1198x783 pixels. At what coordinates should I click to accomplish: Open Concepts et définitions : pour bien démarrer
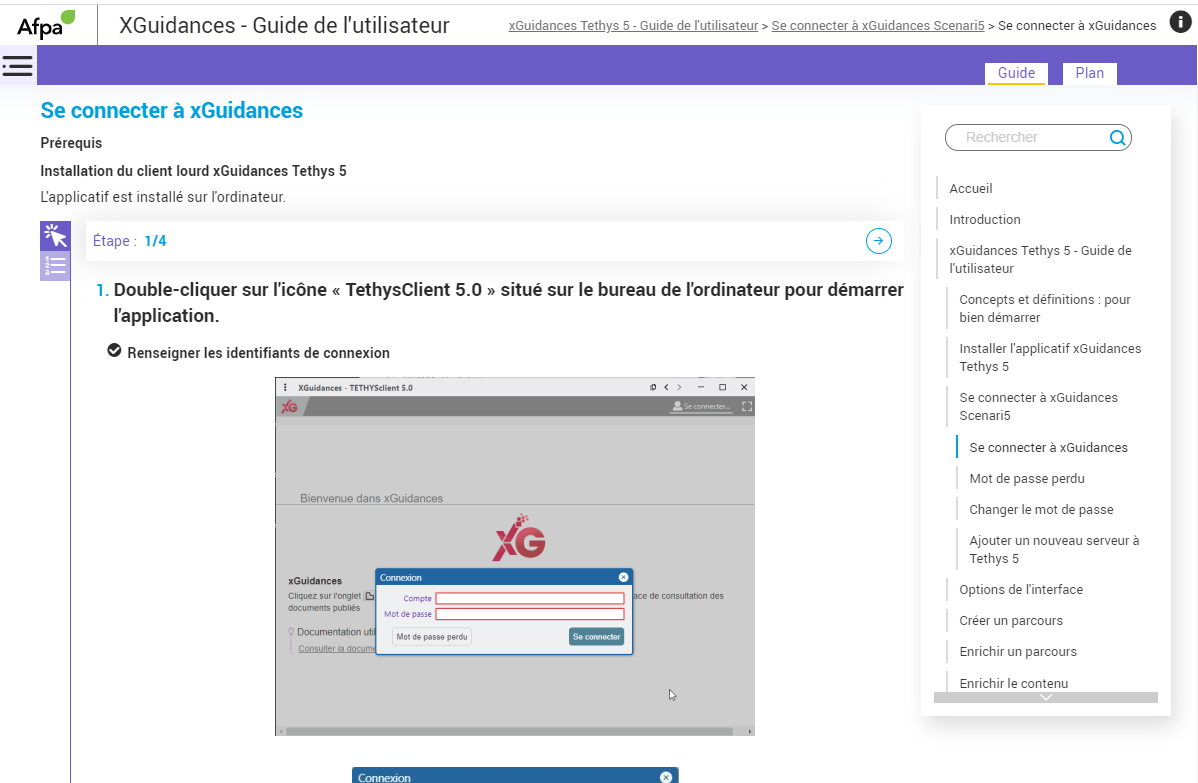[1044, 309]
